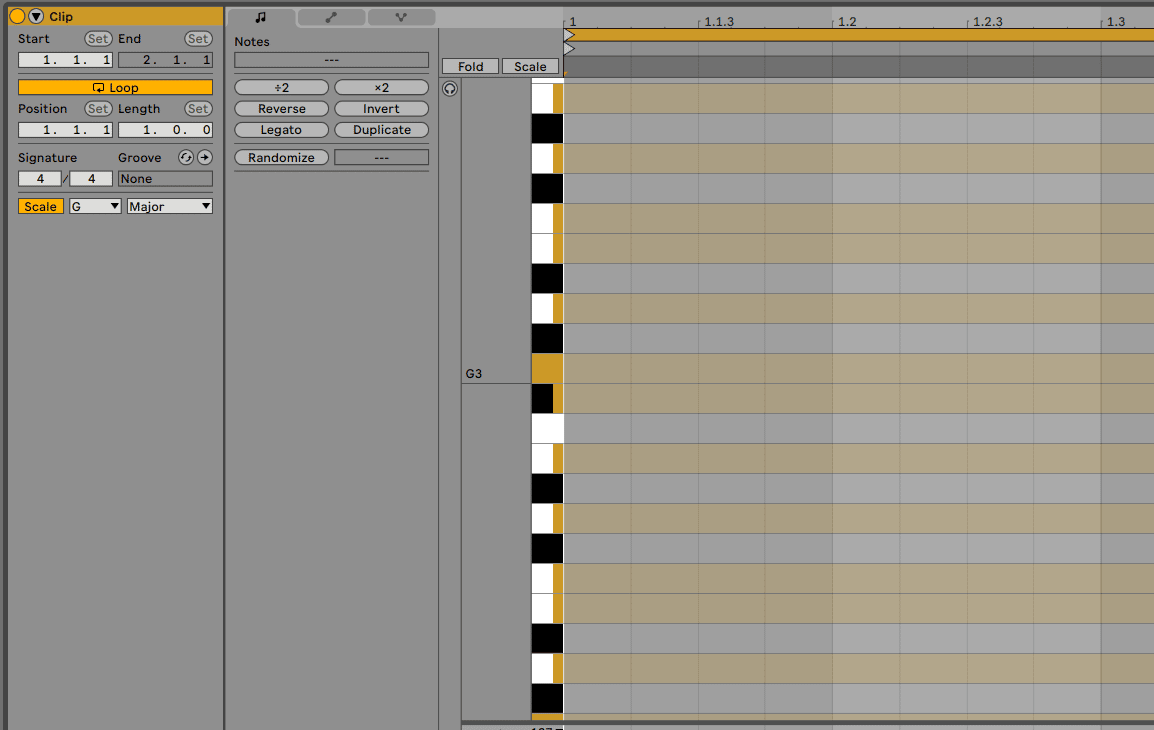
Task: Open the Envelopes tab icon
Action: pos(331,17)
